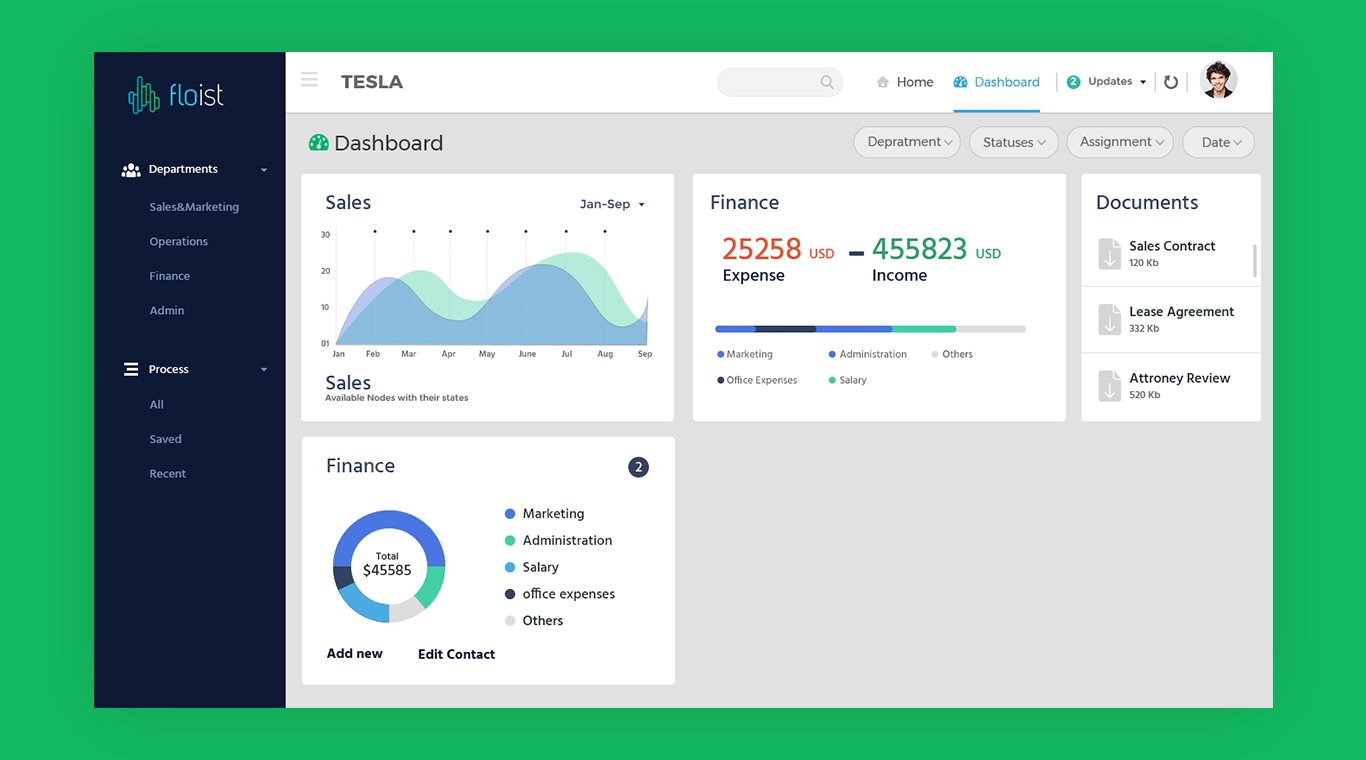Screen dimensions: 1366x760
Task: Download the Lease Agreement file icon
Action: click(x=1110, y=320)
